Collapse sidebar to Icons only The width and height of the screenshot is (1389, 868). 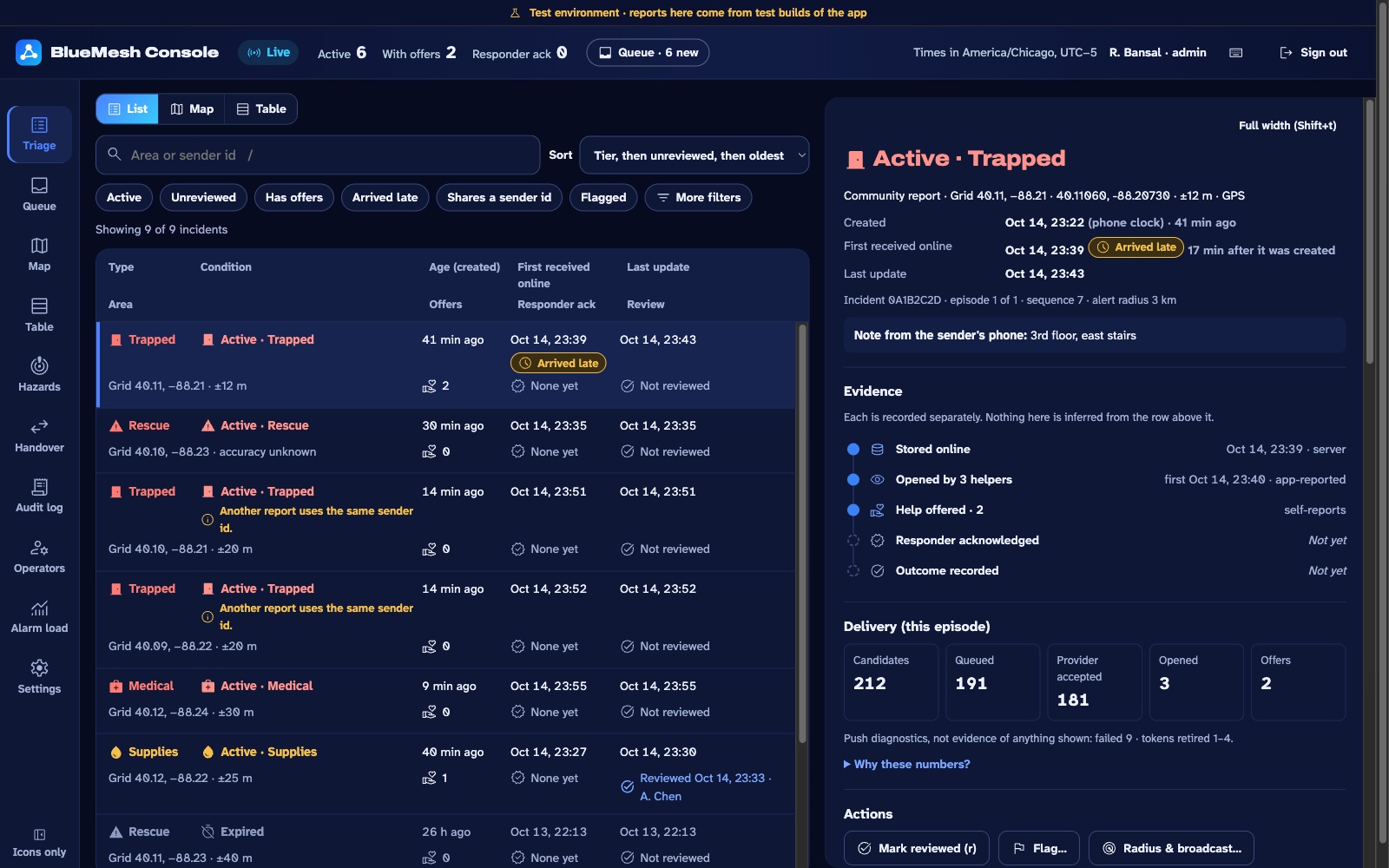click(x=39, y=843)
